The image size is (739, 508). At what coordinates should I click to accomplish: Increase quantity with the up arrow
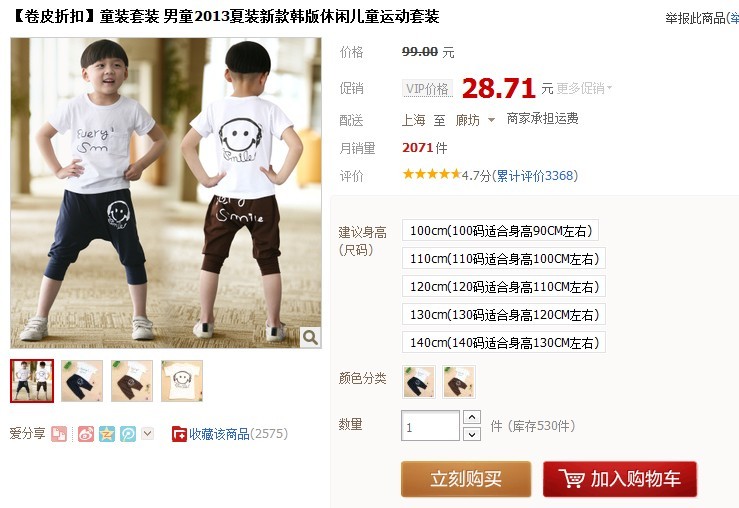tap(472, 417)
